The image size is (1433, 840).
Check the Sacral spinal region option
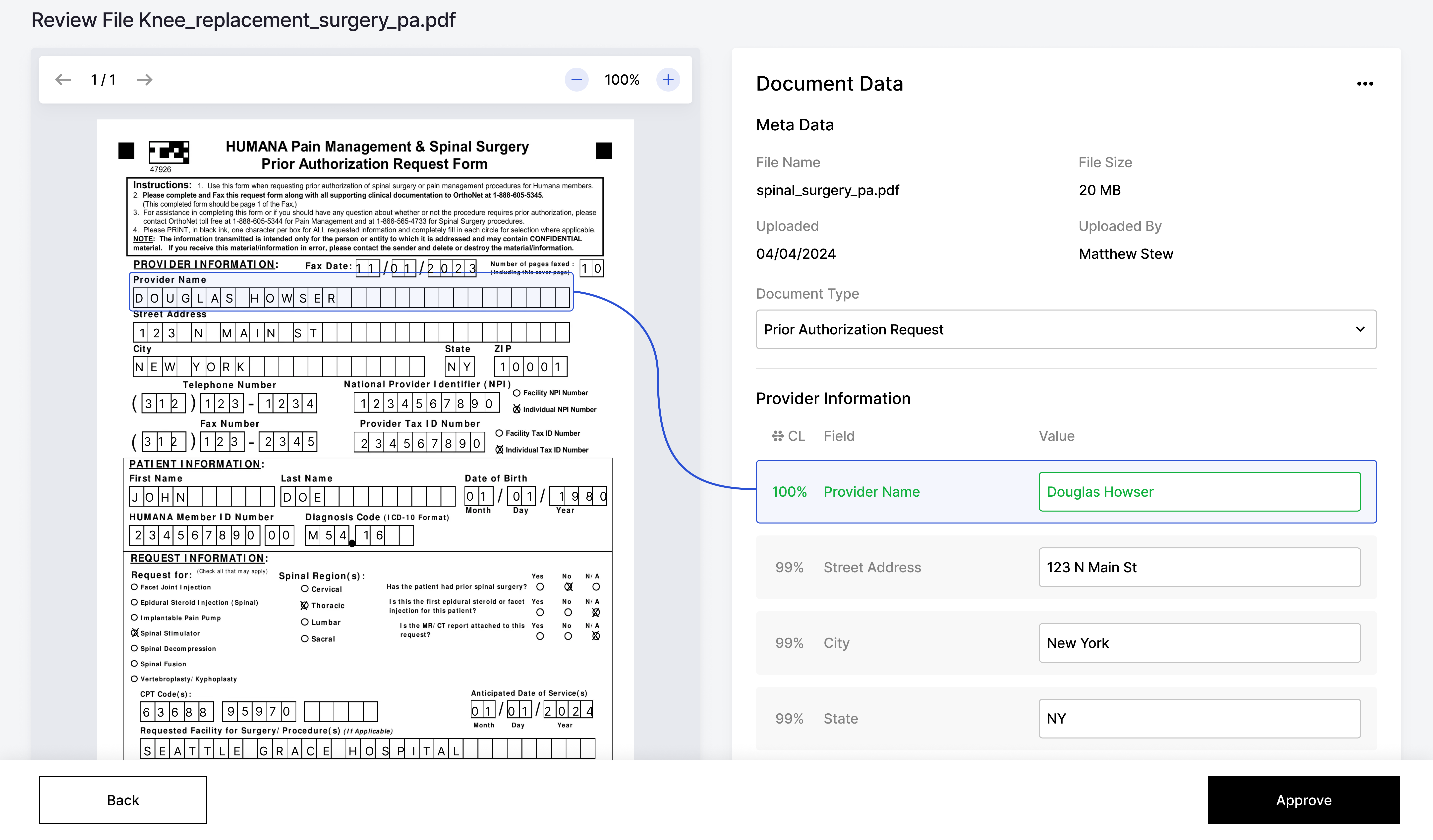tap(305, 639)
